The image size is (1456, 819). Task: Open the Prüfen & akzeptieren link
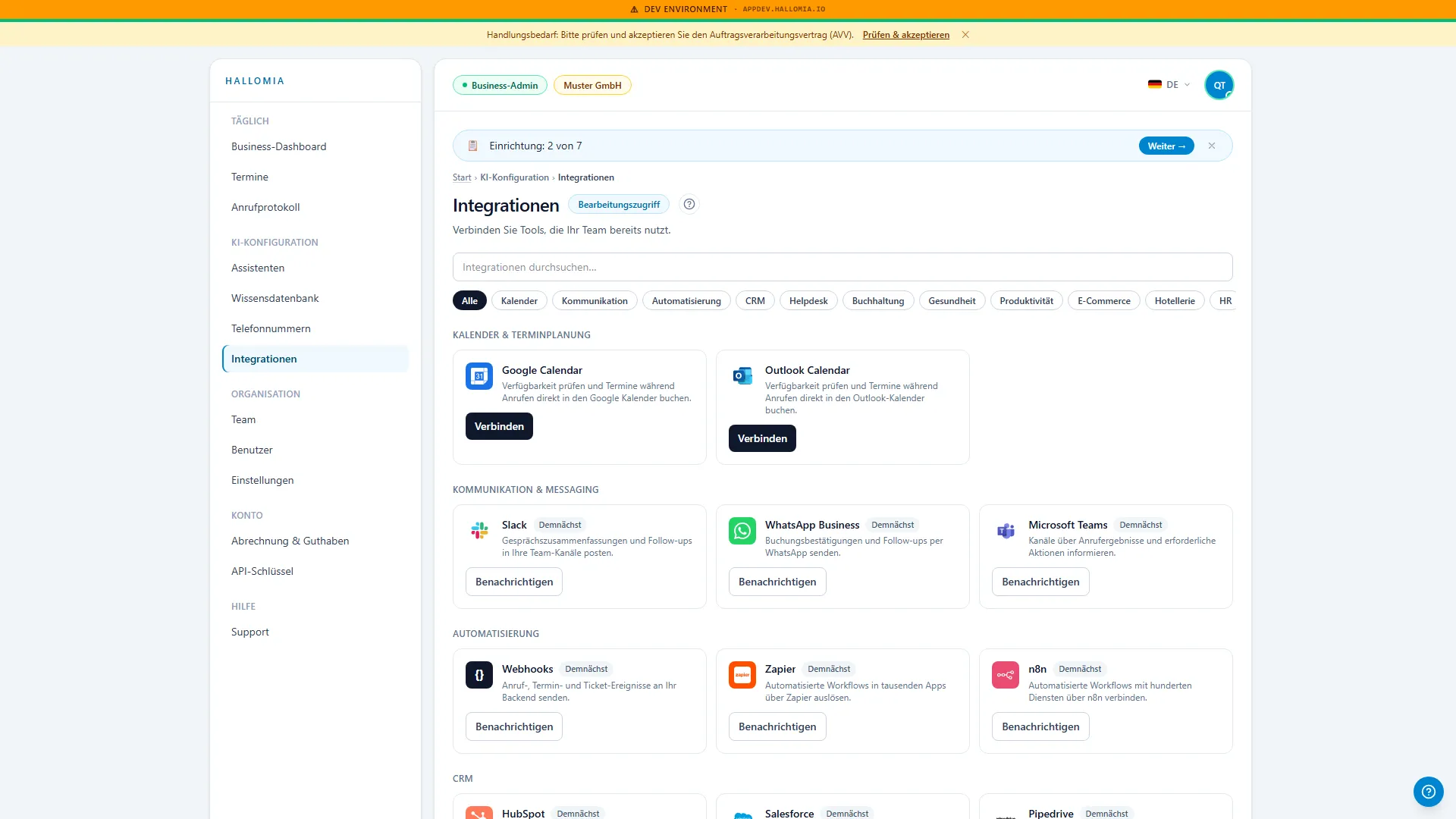[x=905, y=35]
